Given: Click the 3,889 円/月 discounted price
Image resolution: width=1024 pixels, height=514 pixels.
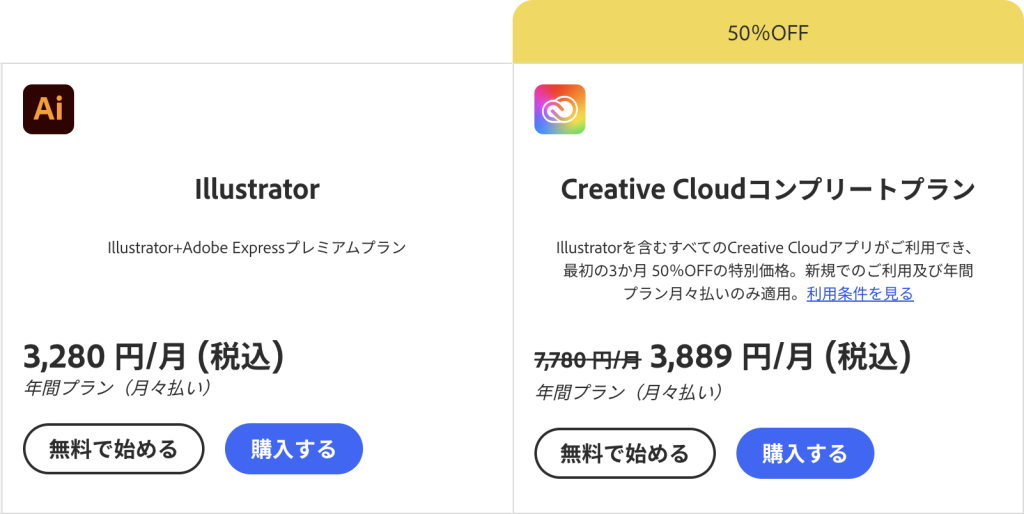Looking at the screenshot, I should 732,357.
